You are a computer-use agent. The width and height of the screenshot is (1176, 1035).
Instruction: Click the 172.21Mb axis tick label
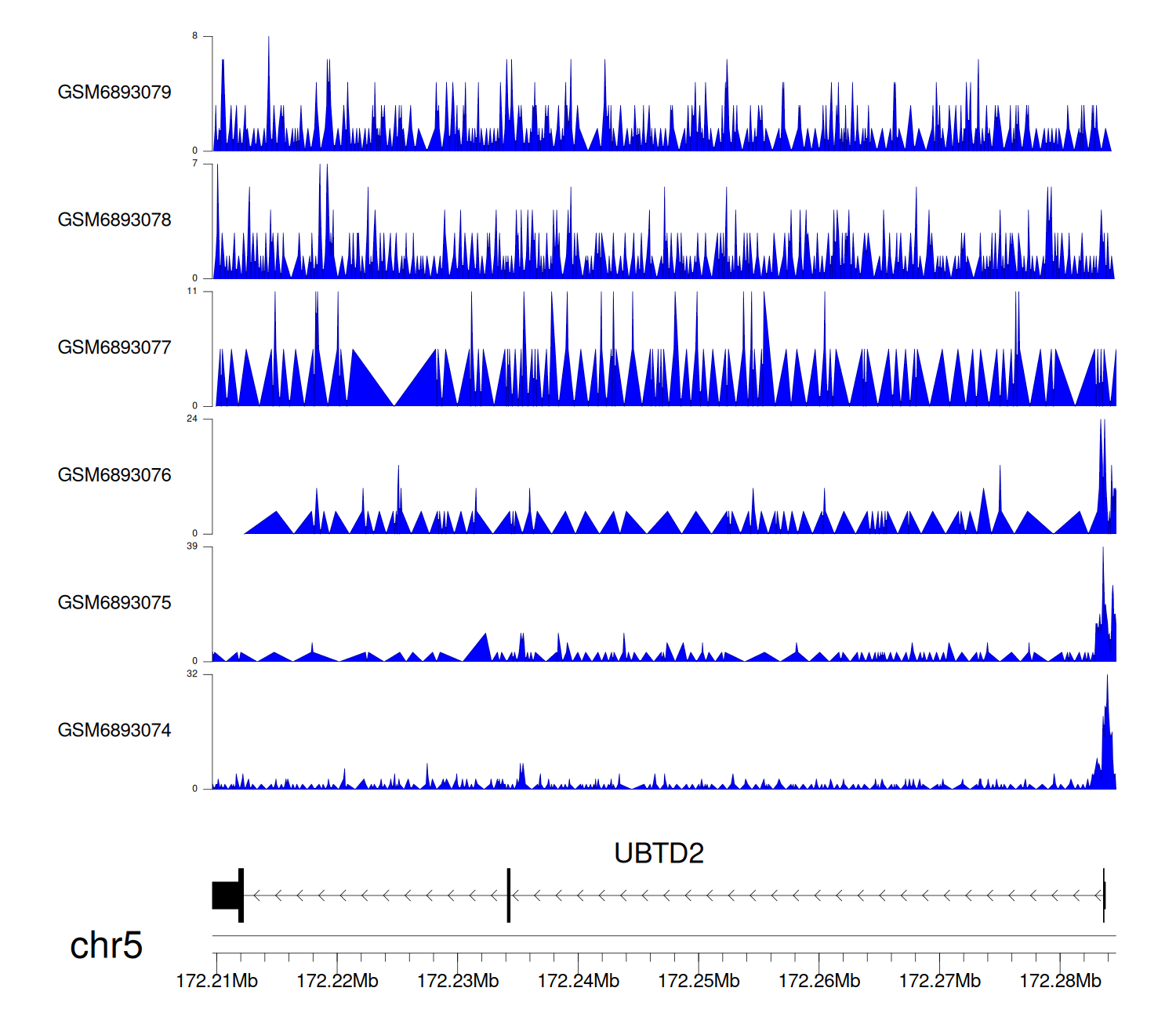click(x=217, y=981)
